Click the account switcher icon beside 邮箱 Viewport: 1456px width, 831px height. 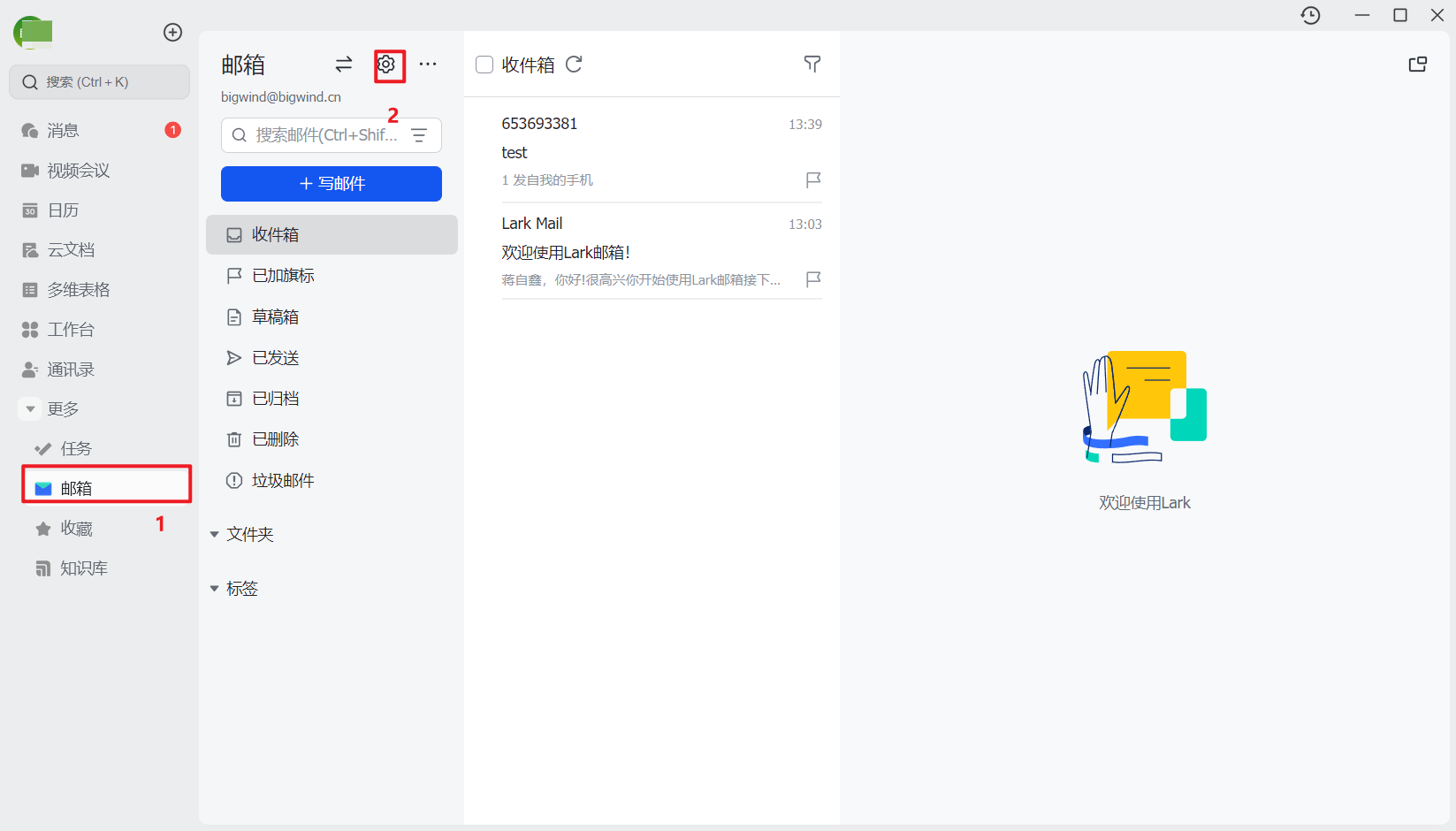344,65
